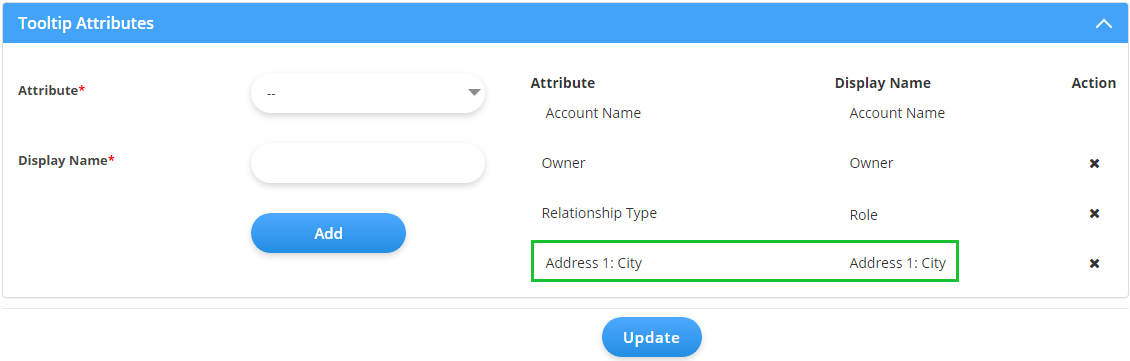Click the Display Name required field label
Image resolution: width=1130 pixels, height=361 pixels.
[x=66, y=160]
